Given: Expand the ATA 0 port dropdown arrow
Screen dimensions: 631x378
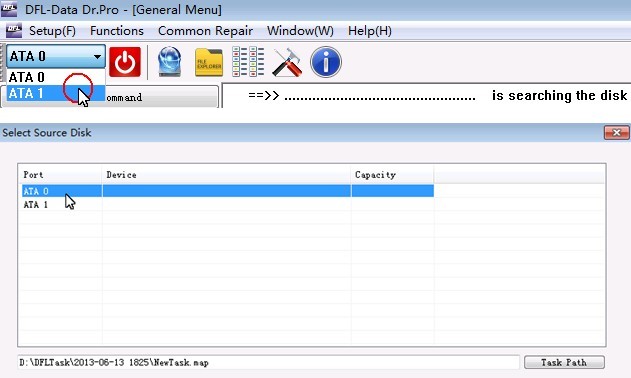Looking at the screenshot, I should pyautogui.click(x=97, y=56).
